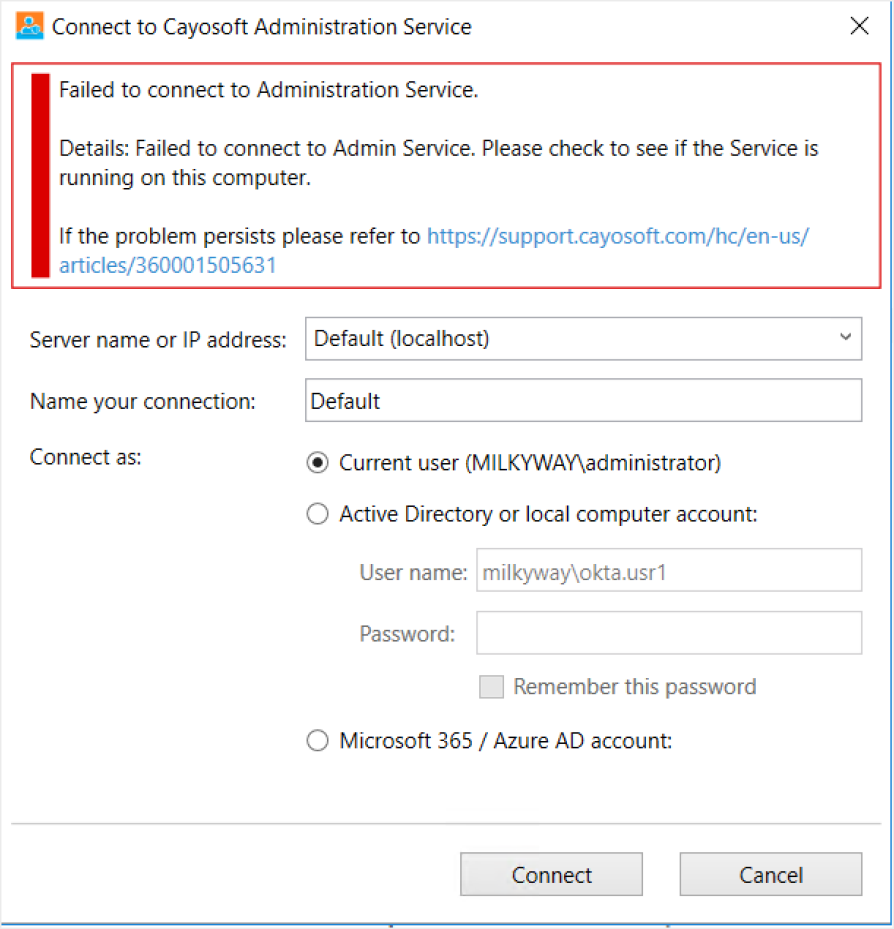Image resolution: width=894 pixels, height=929 pixels.
Task: Close the Connect to Cayosoft dialog
Action: [859, 26]
